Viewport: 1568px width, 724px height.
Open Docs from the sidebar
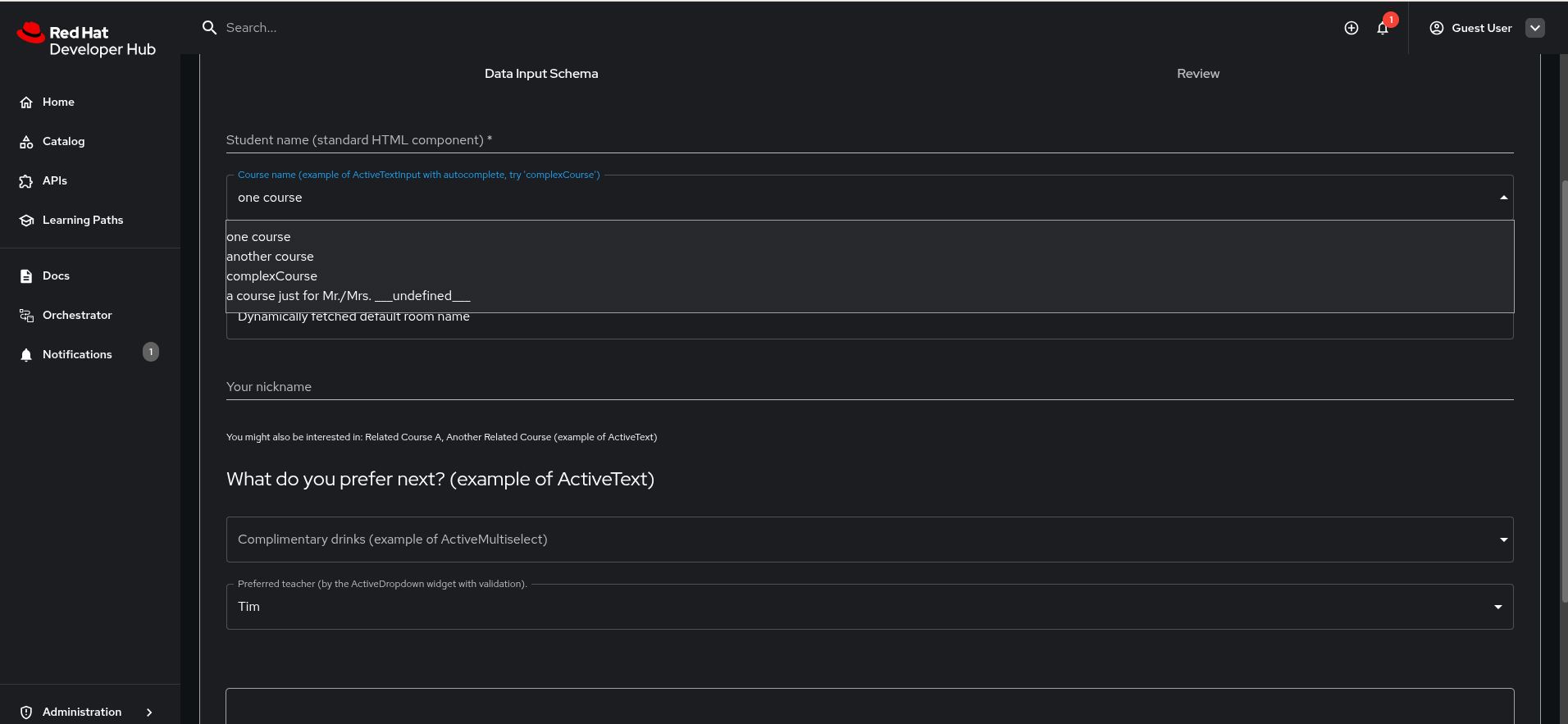[56, 276]
